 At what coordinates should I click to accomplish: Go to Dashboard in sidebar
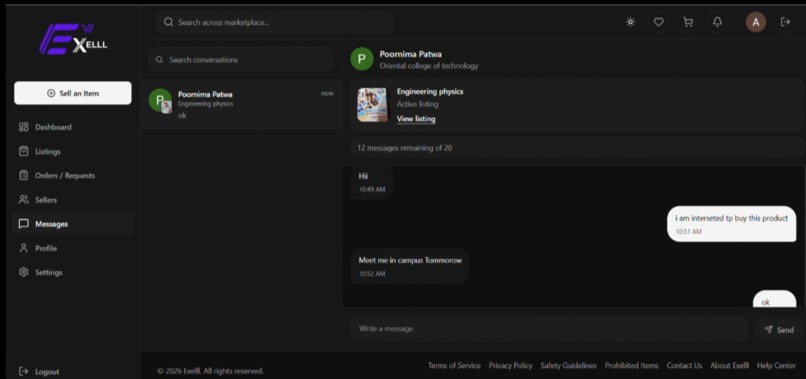72,127
